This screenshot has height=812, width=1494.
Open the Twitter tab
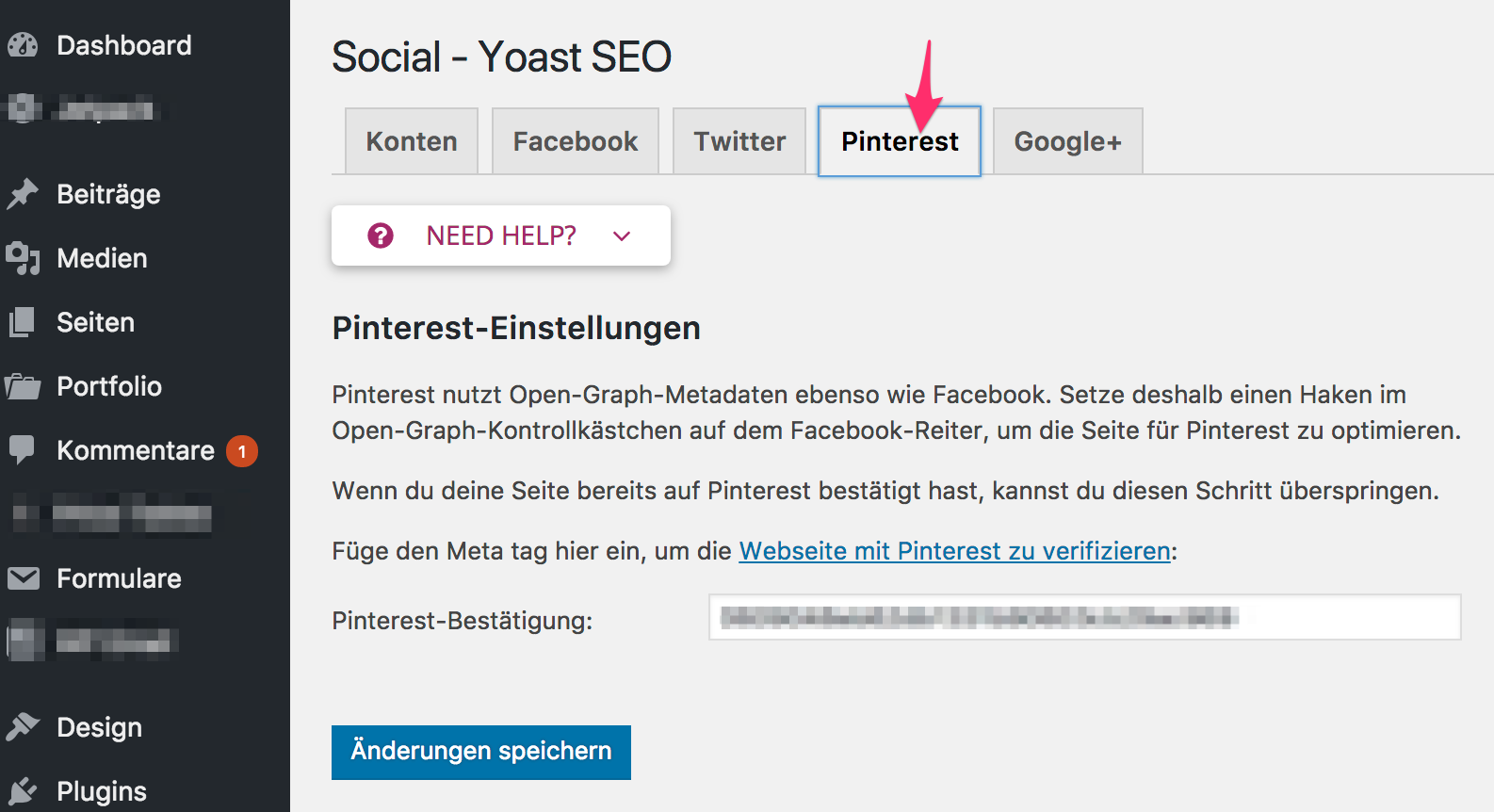739,141
